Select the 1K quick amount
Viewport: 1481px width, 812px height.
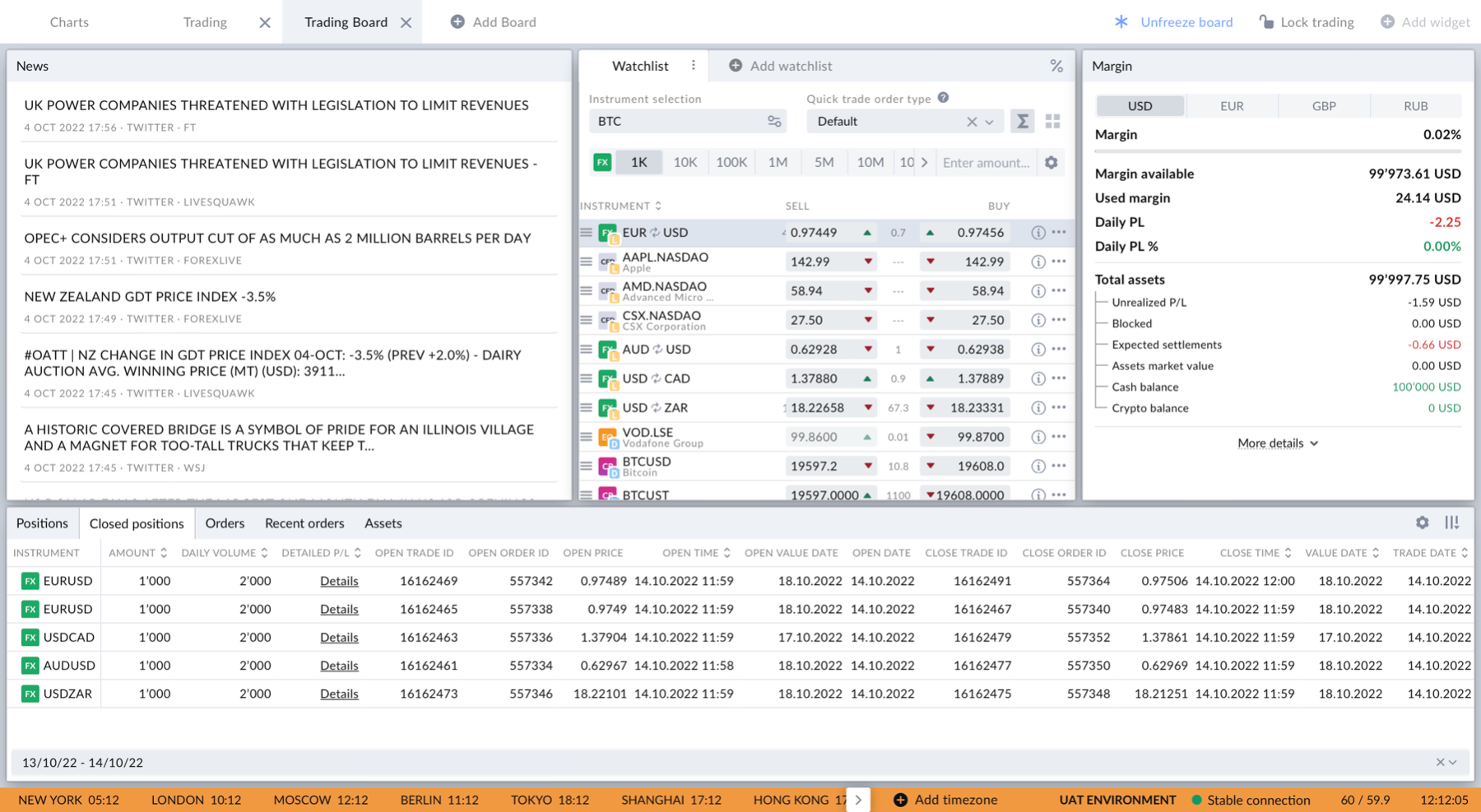tap(639, 162)
